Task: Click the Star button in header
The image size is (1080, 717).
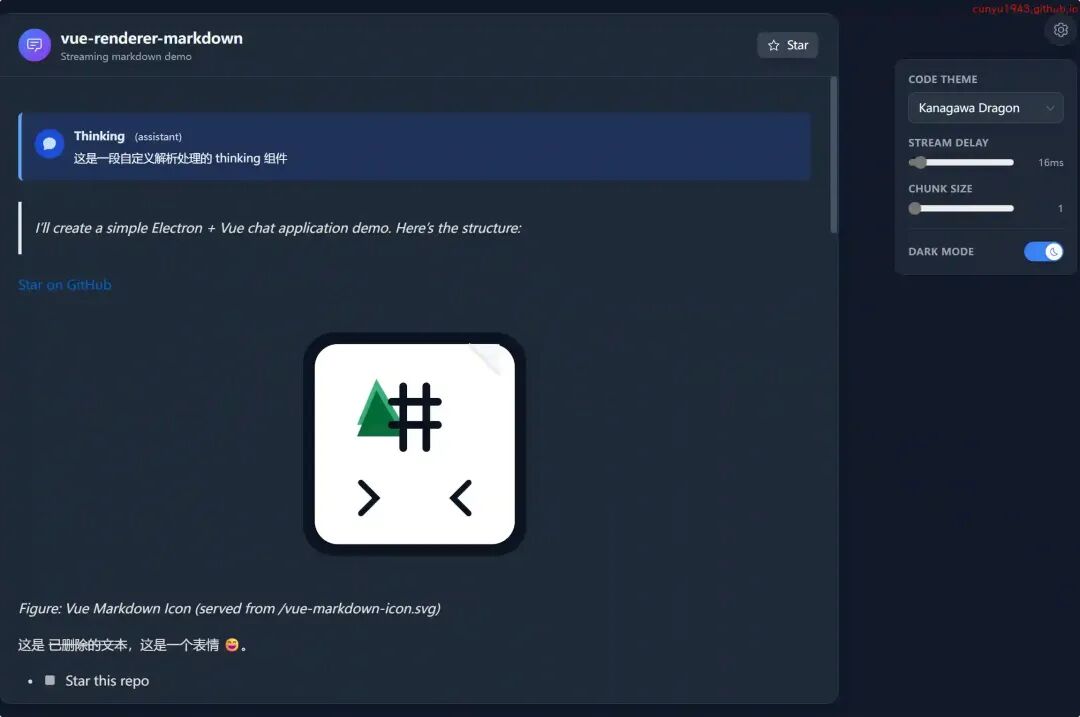Action: tap(788, 45)
